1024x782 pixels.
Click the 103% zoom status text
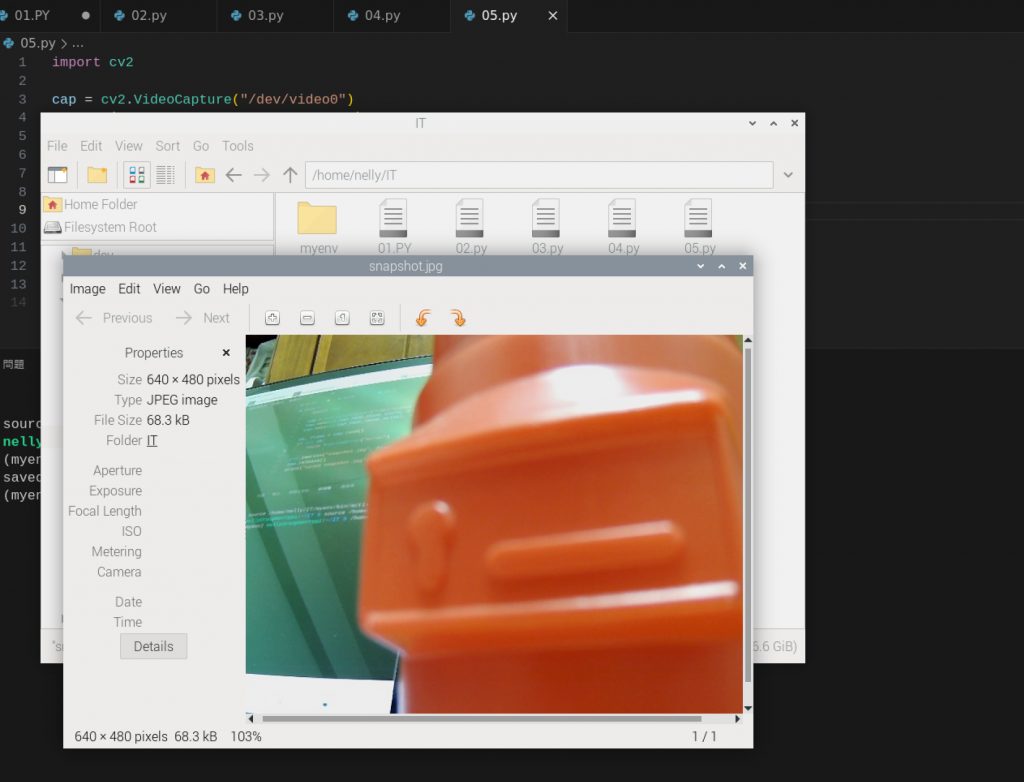click(x=246, y=736)
